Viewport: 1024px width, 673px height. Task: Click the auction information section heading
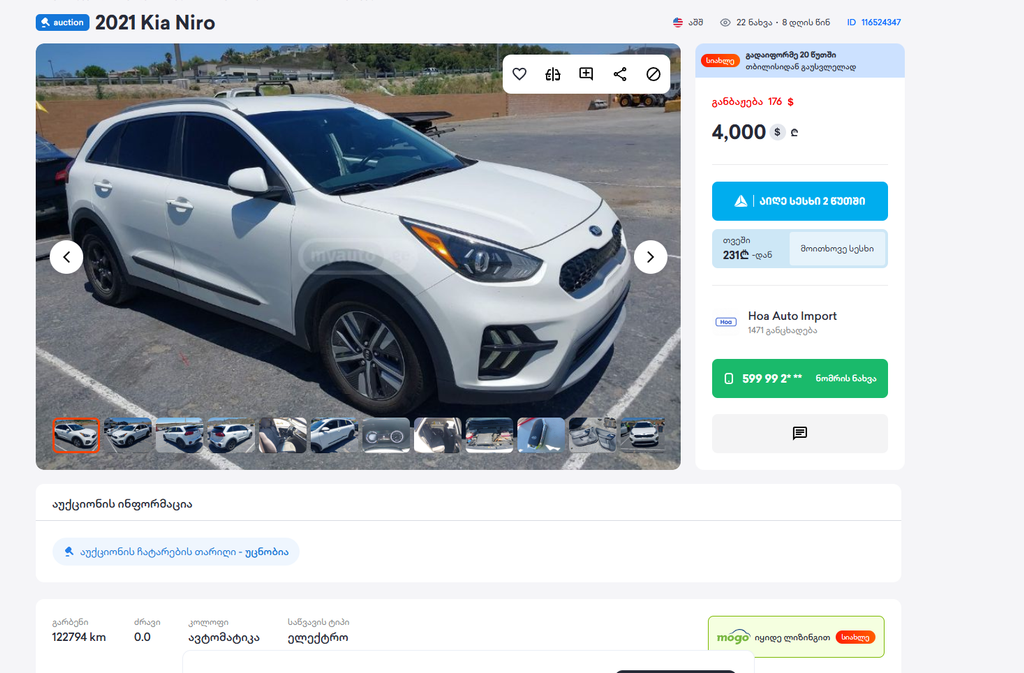[x=122, y=505]
